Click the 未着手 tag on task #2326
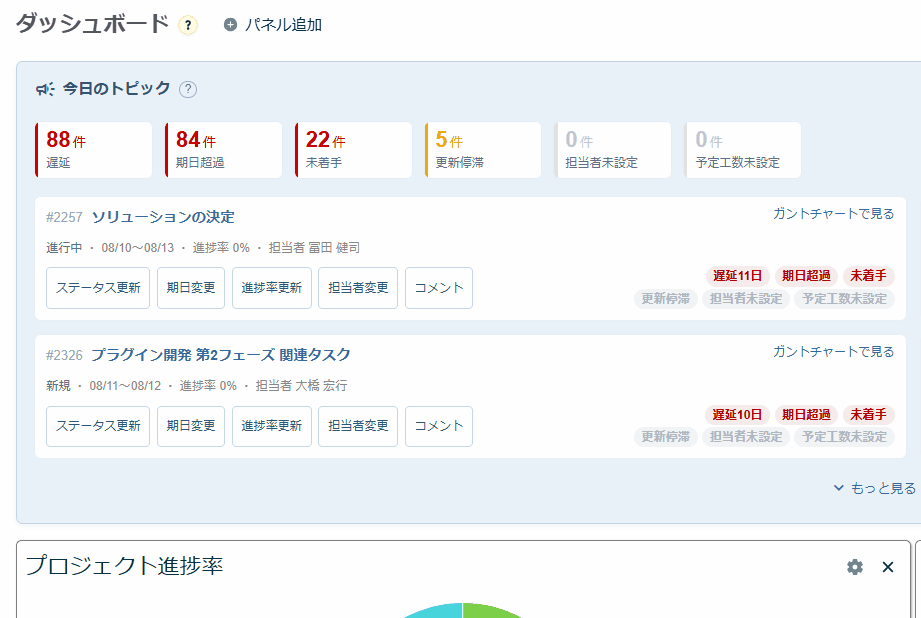Image resolution: width=921 pixels, height=618 pixels. click(x=869, y=415)
